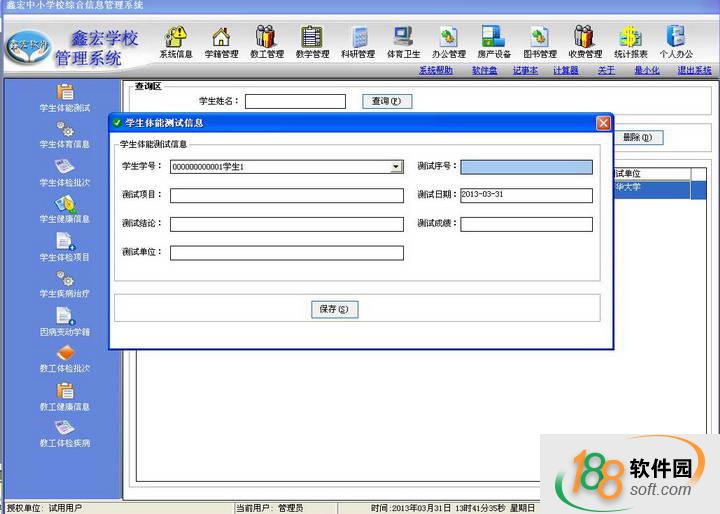Open the 计算器 link

tap(565, 71)
